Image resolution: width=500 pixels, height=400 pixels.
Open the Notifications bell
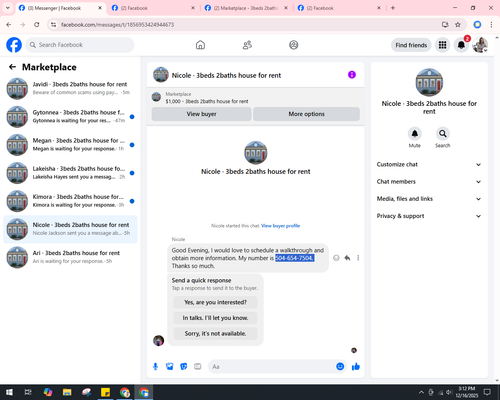click(461, 45)
